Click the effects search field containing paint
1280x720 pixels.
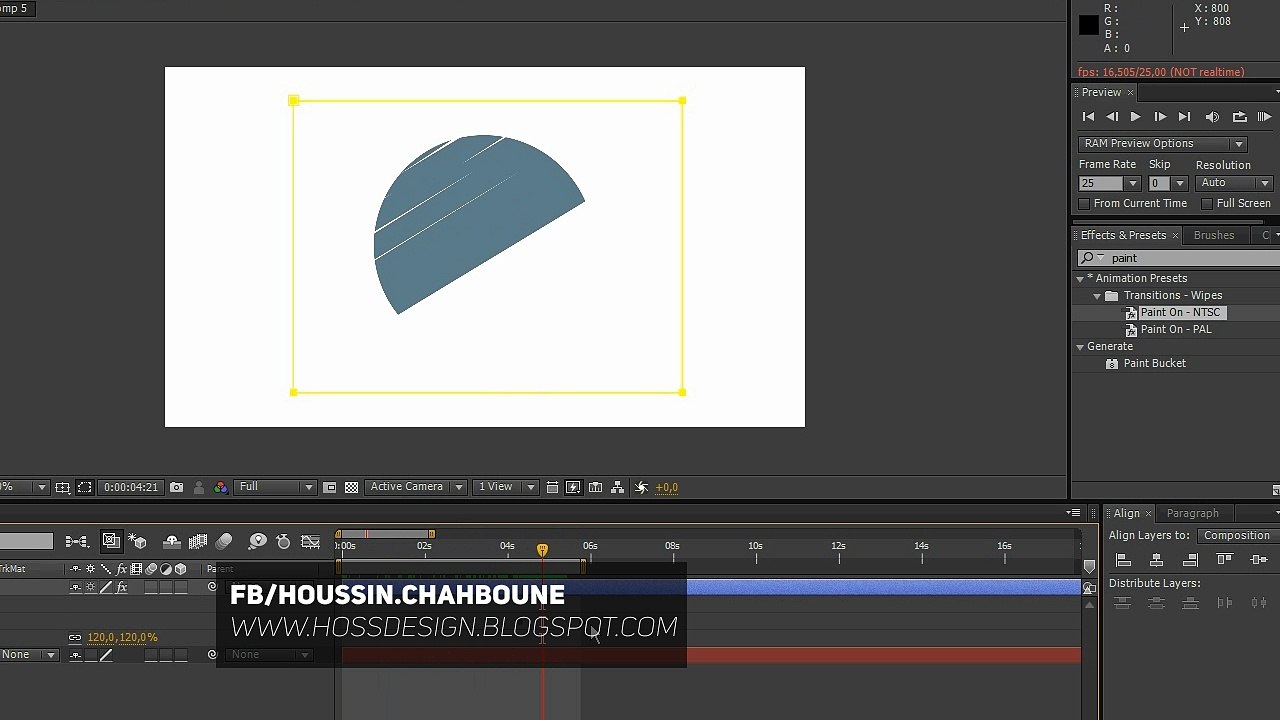1180,258
